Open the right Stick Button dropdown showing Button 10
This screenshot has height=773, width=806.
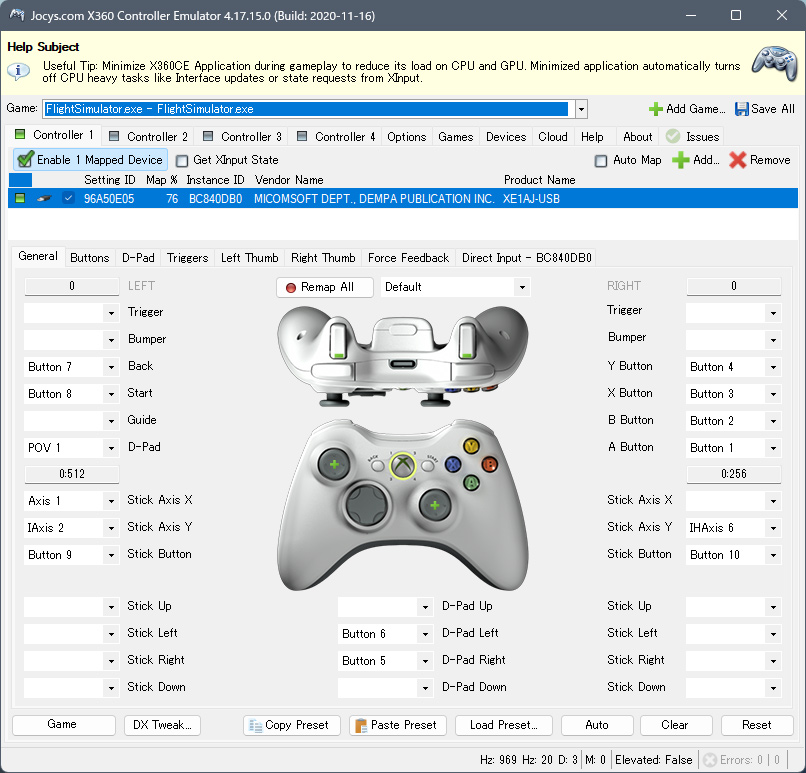[773, 555]
